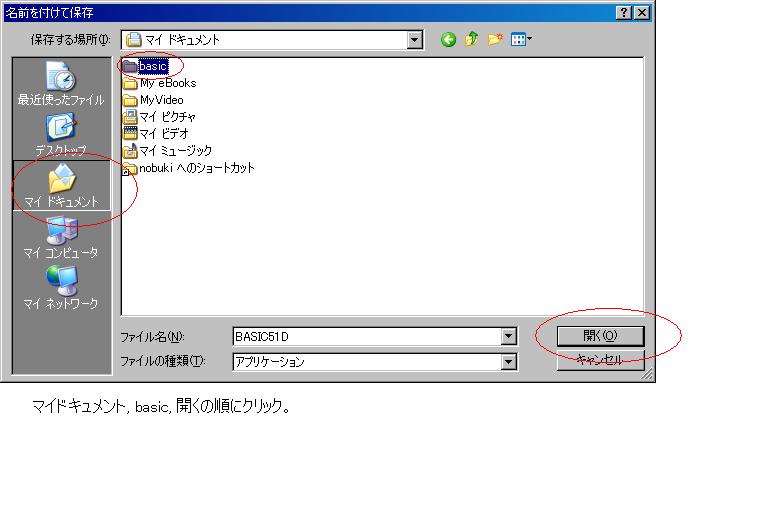Open 最近使ったファイル in the places bar
Image resolution: width=773 pixels, height=509 pixels.
pyautogui.click(x=61, y=83)
